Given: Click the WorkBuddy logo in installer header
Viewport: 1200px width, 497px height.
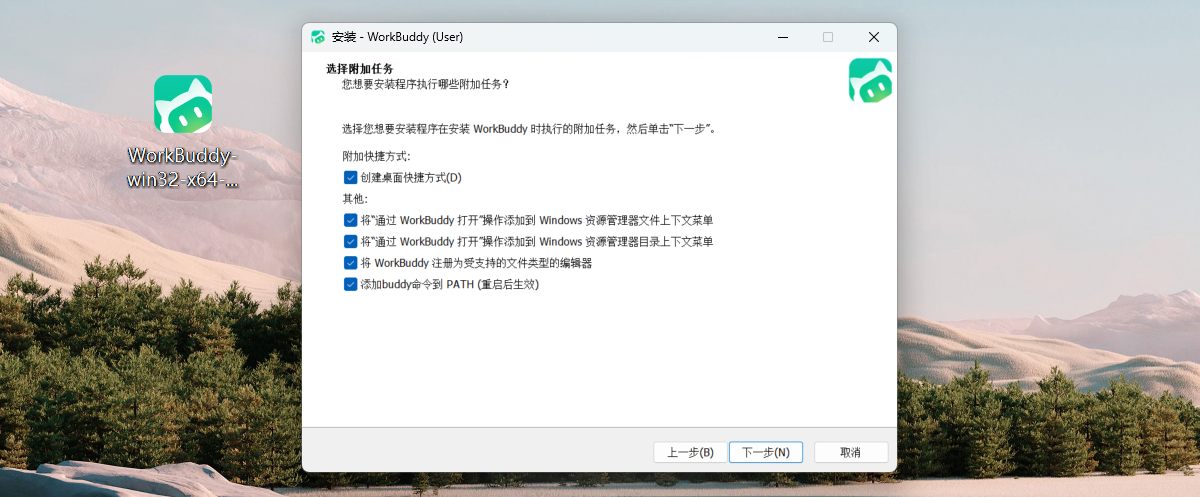Looking at the screenshot, I should (870, 81).
